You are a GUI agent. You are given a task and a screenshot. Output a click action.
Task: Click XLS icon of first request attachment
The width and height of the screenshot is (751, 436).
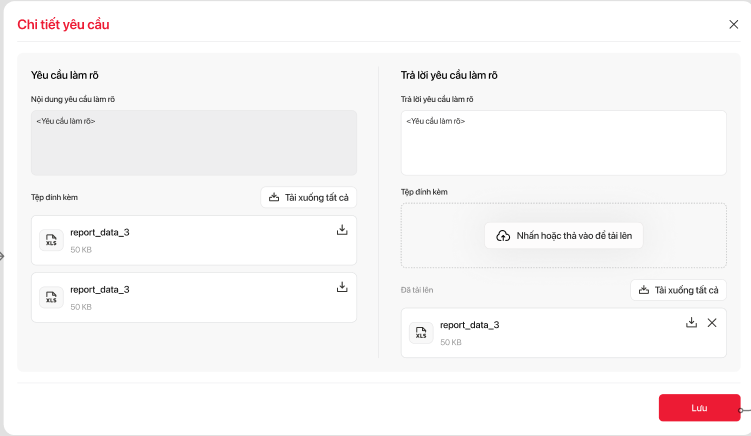pyautogui.click(x=51, y=240)
